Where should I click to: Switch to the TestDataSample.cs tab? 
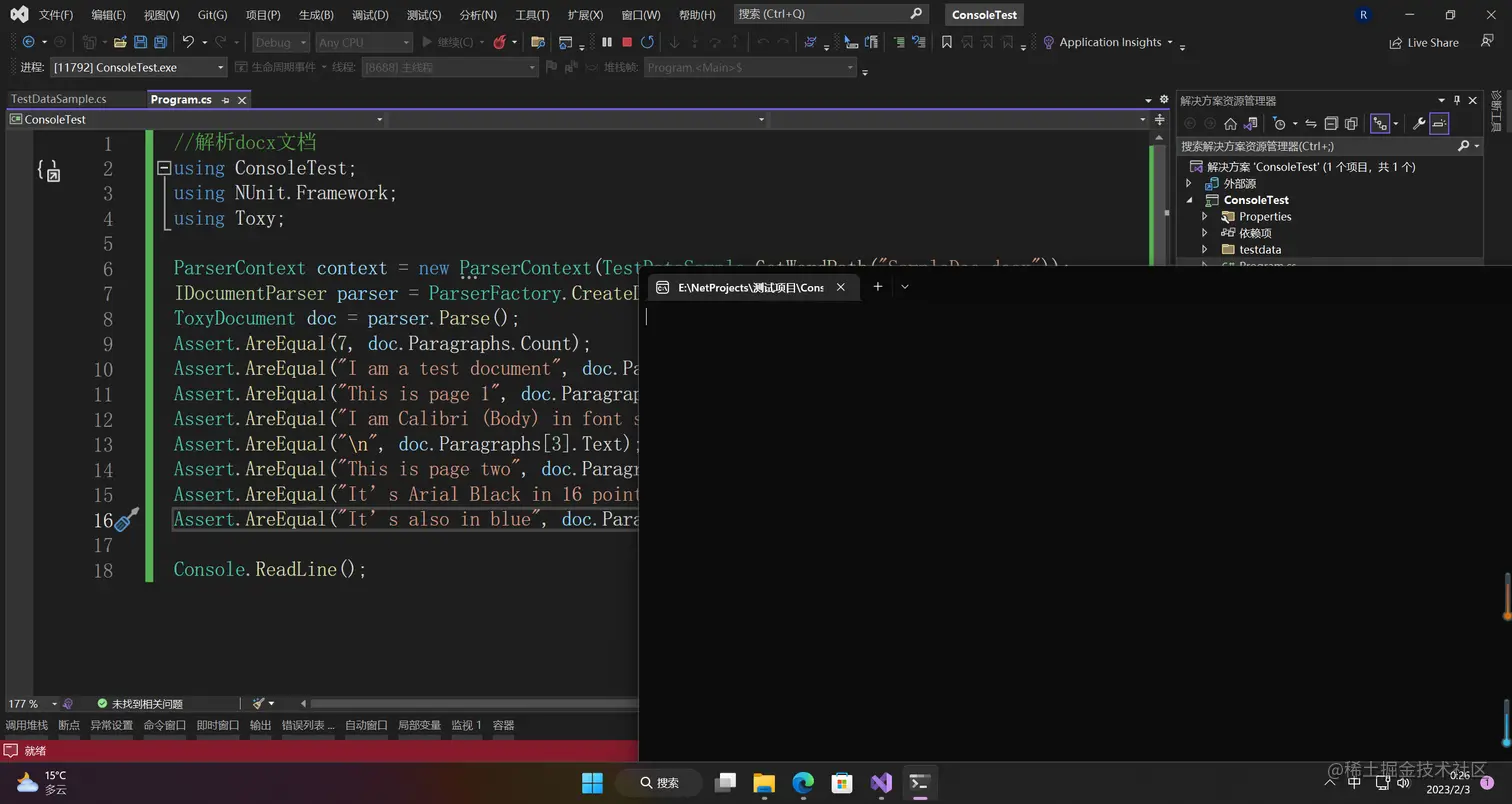click(x=58, y=99)
